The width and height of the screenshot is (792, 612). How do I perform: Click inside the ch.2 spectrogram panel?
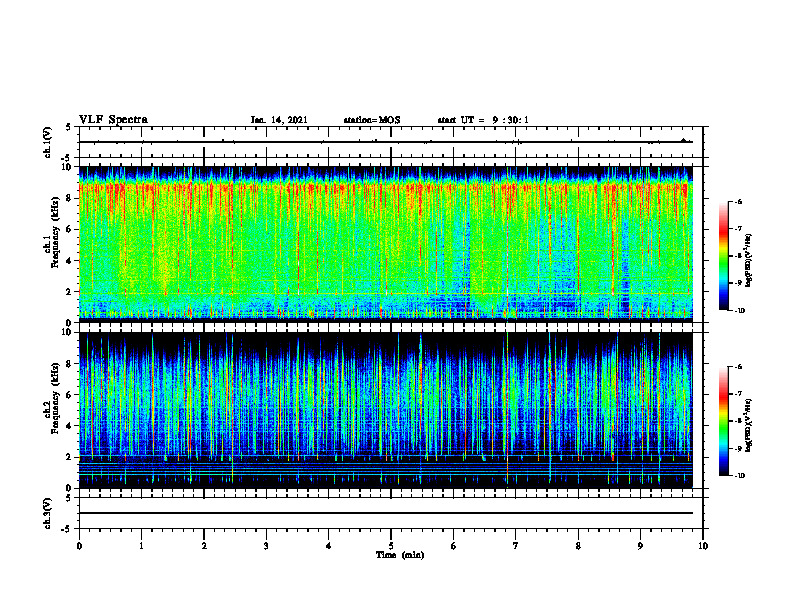pyautogui.click(x=386, y=410)
